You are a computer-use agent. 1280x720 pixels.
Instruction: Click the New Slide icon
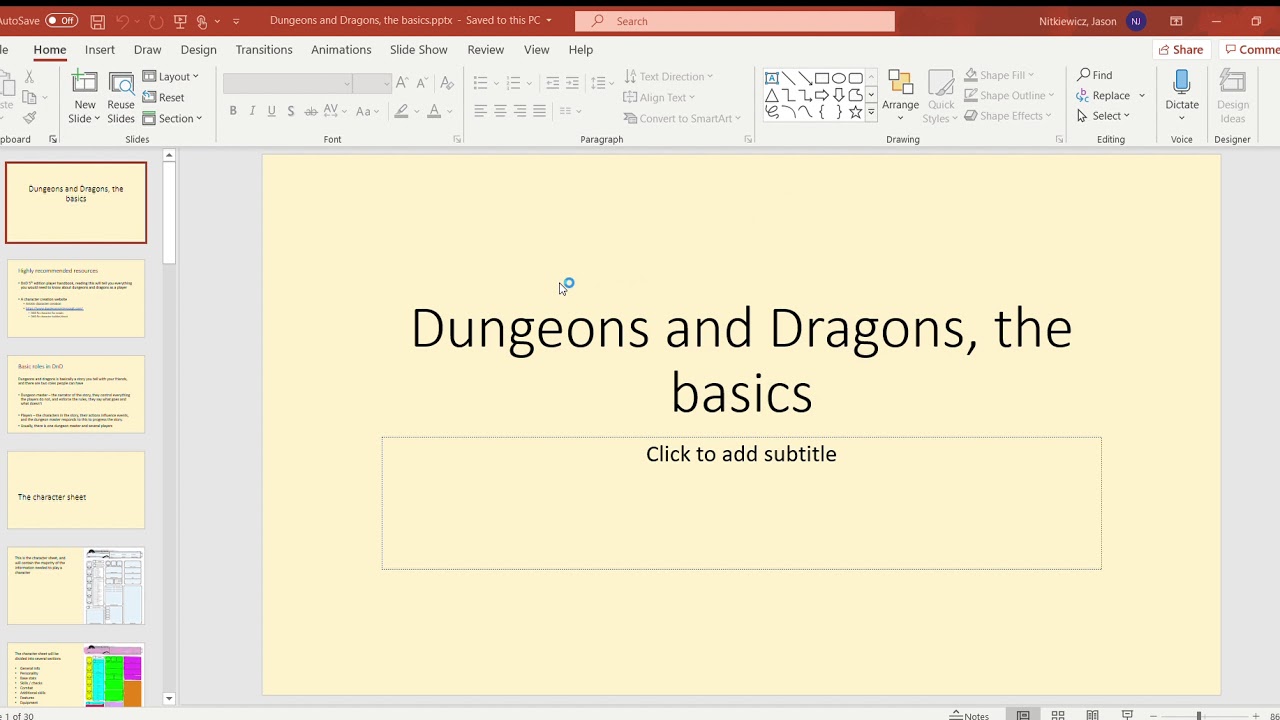coord(85,85)
